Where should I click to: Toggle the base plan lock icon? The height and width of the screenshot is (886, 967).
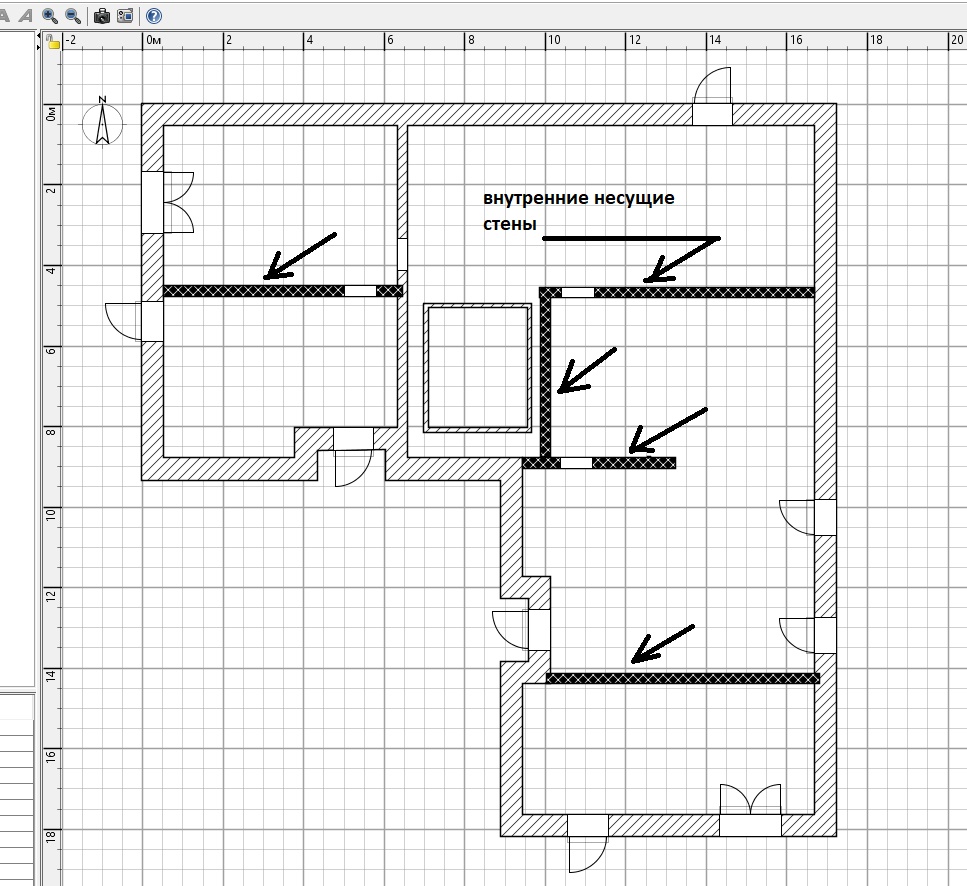pos(53,41)
